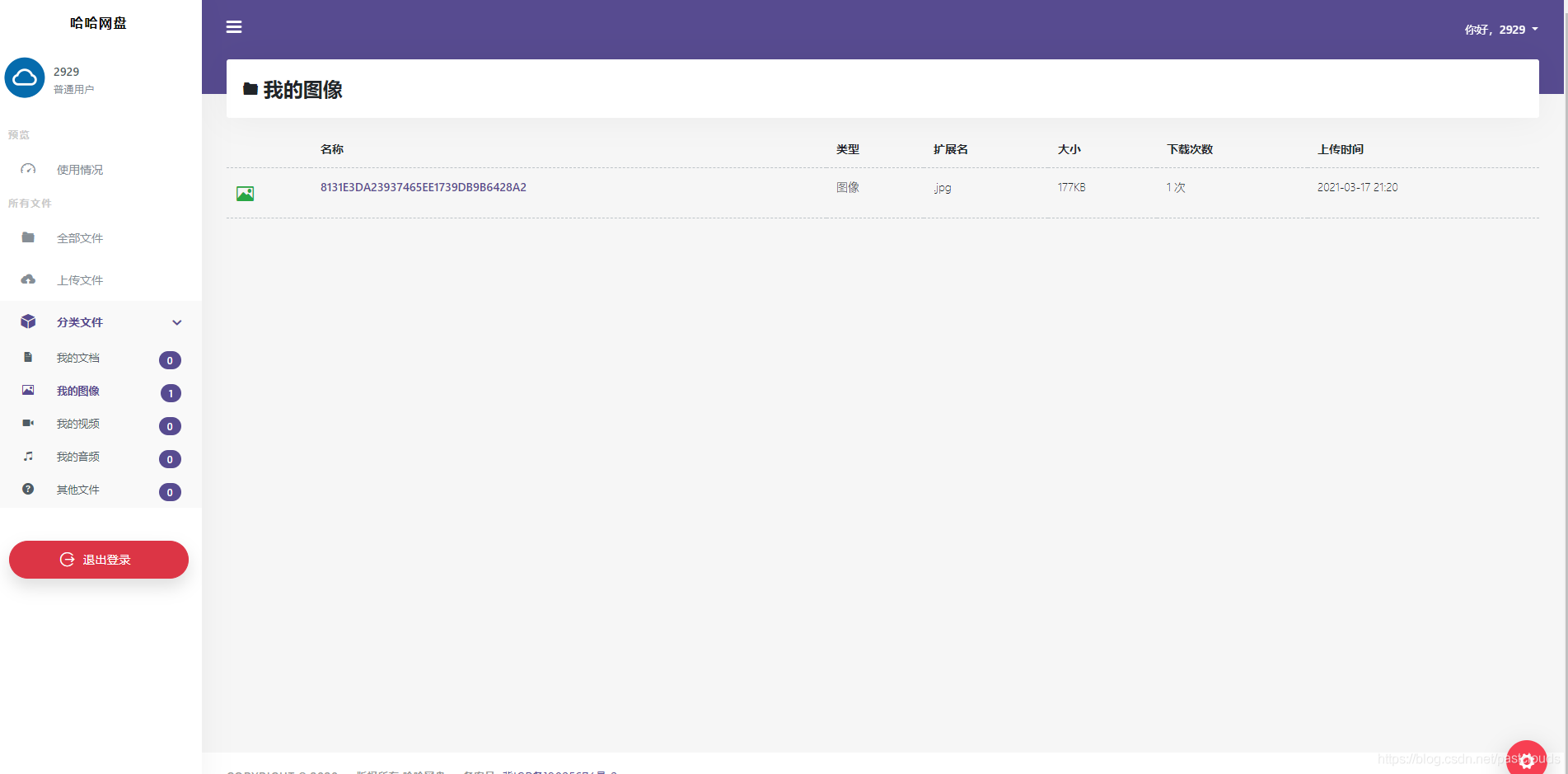Open 我的音频 audio category
Image resolution: width=1568 pixels, height=774 pixels.
point(78,457)
